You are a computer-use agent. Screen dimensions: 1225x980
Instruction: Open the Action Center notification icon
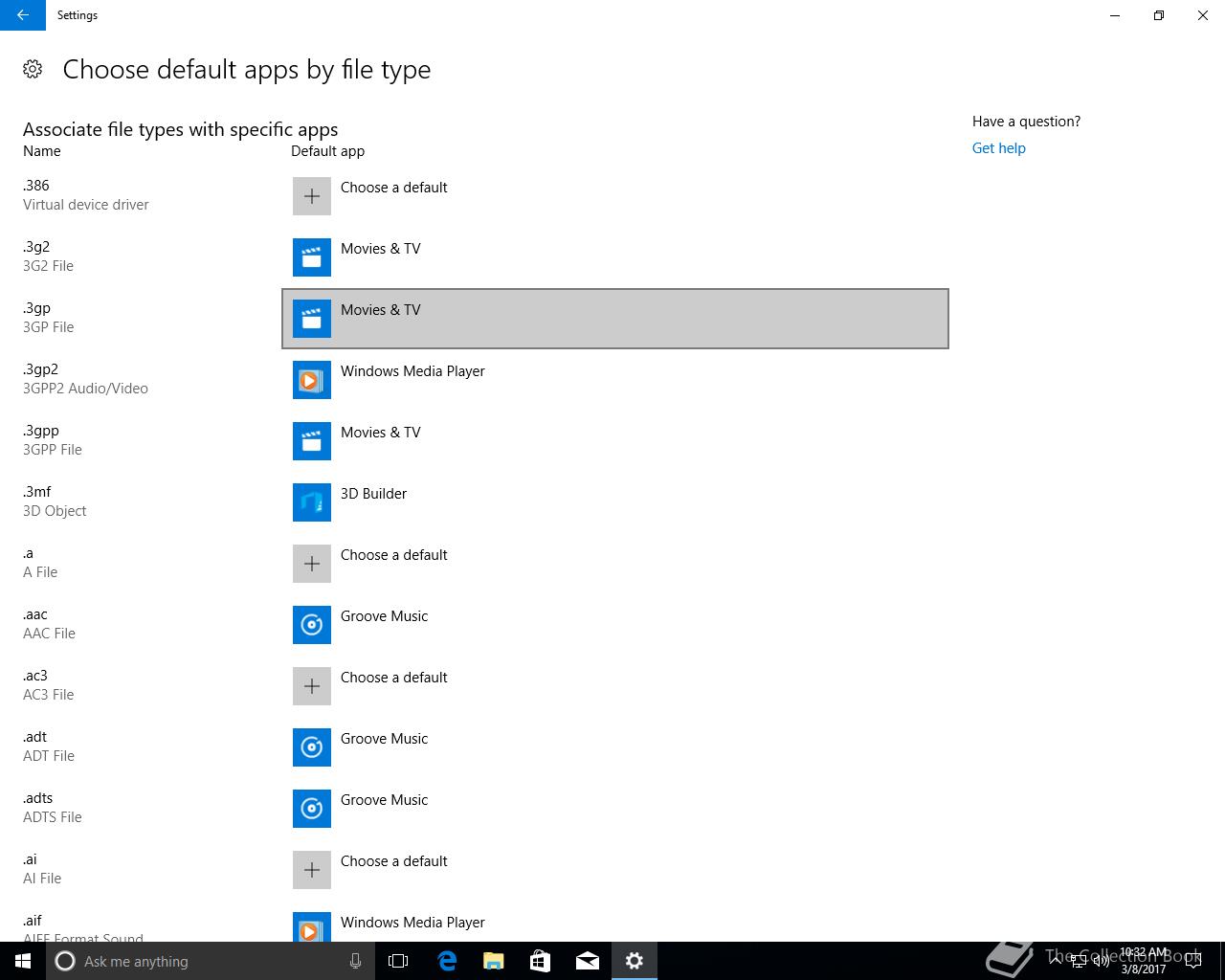coord(1193,961)
